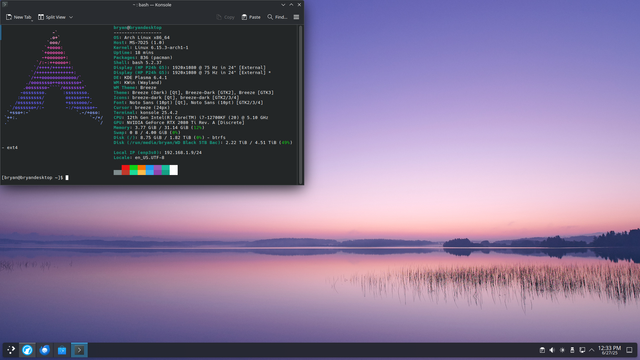Open the Find search in Konsole
The image size is (640, 360).
(x=277, y=17)
